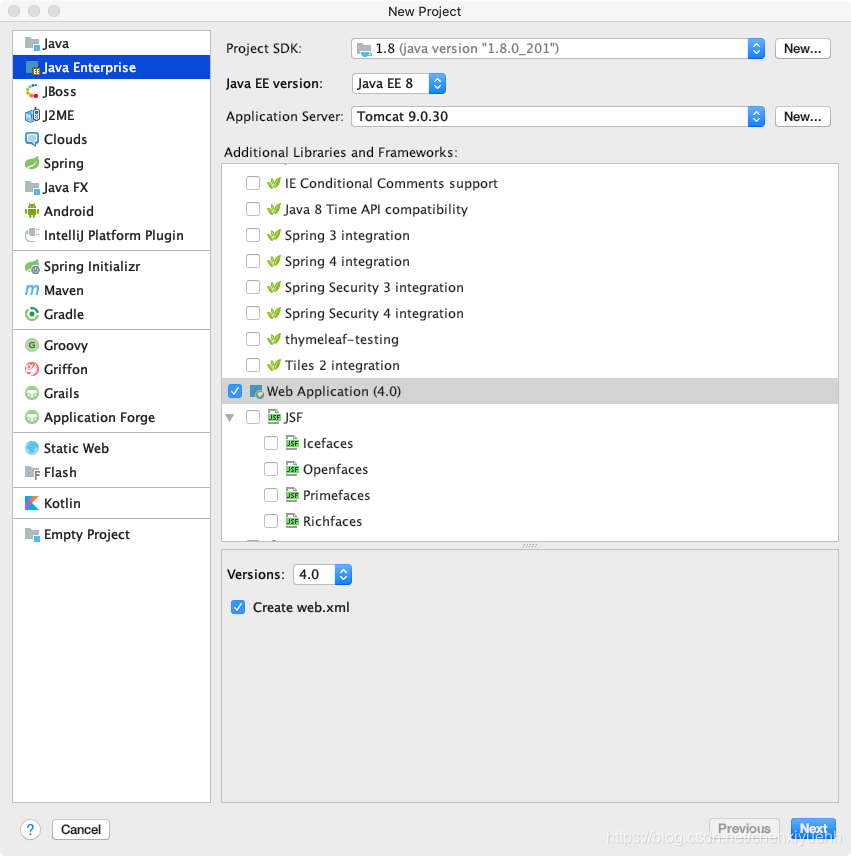Select the J2ME phone icon
851x856 pixels.
pyautogui.click(x=32, y=116)
